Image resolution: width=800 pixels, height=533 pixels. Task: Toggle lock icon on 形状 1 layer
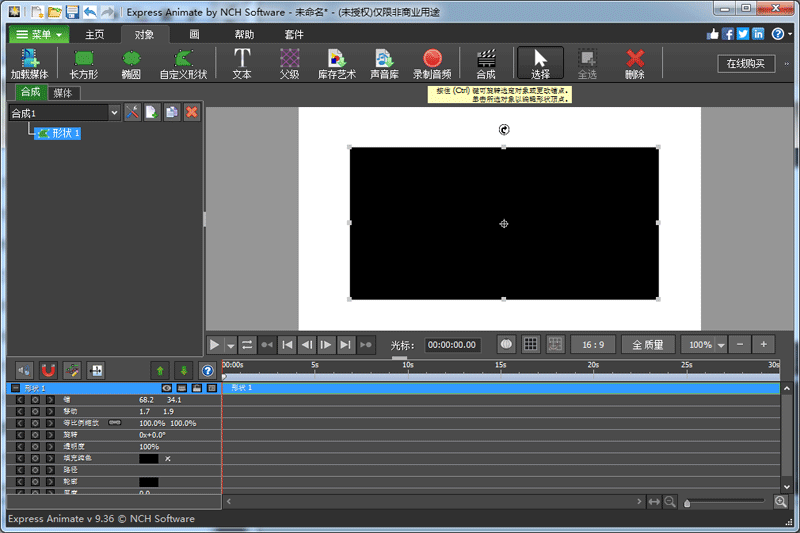[x=197, y=388]
